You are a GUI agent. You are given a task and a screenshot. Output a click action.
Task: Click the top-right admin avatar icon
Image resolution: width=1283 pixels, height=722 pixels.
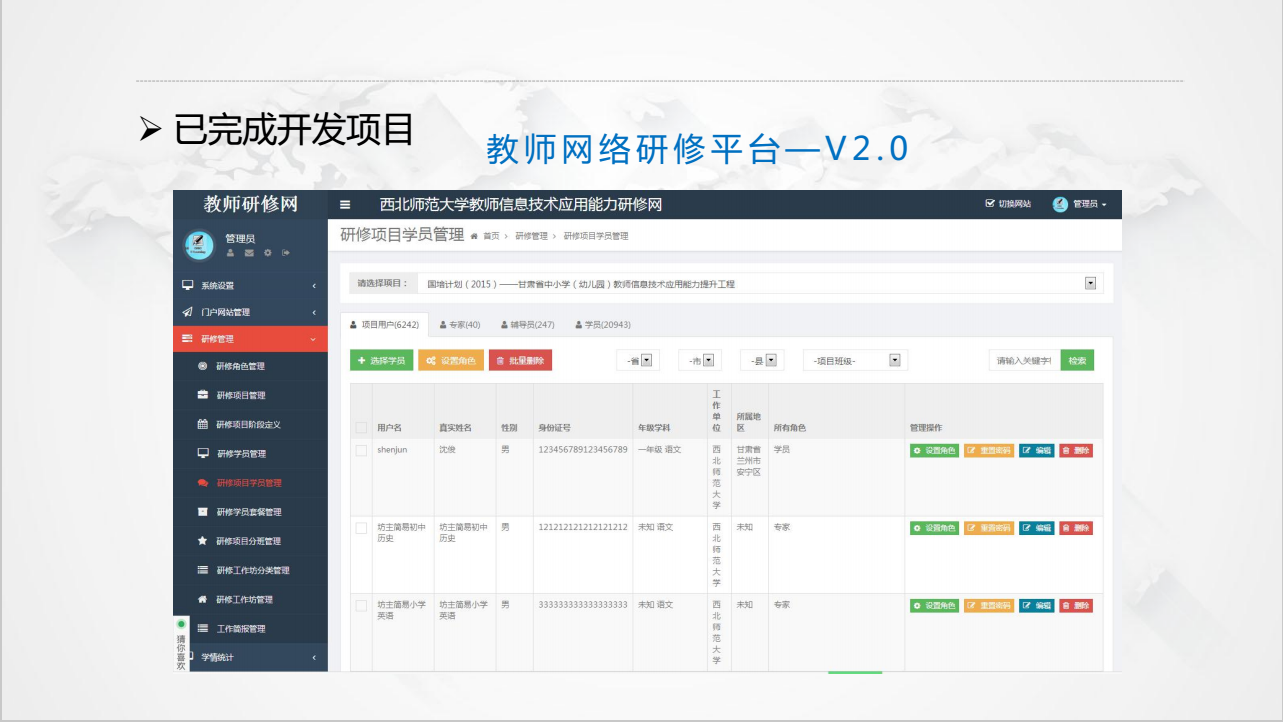pos(1060,204)
